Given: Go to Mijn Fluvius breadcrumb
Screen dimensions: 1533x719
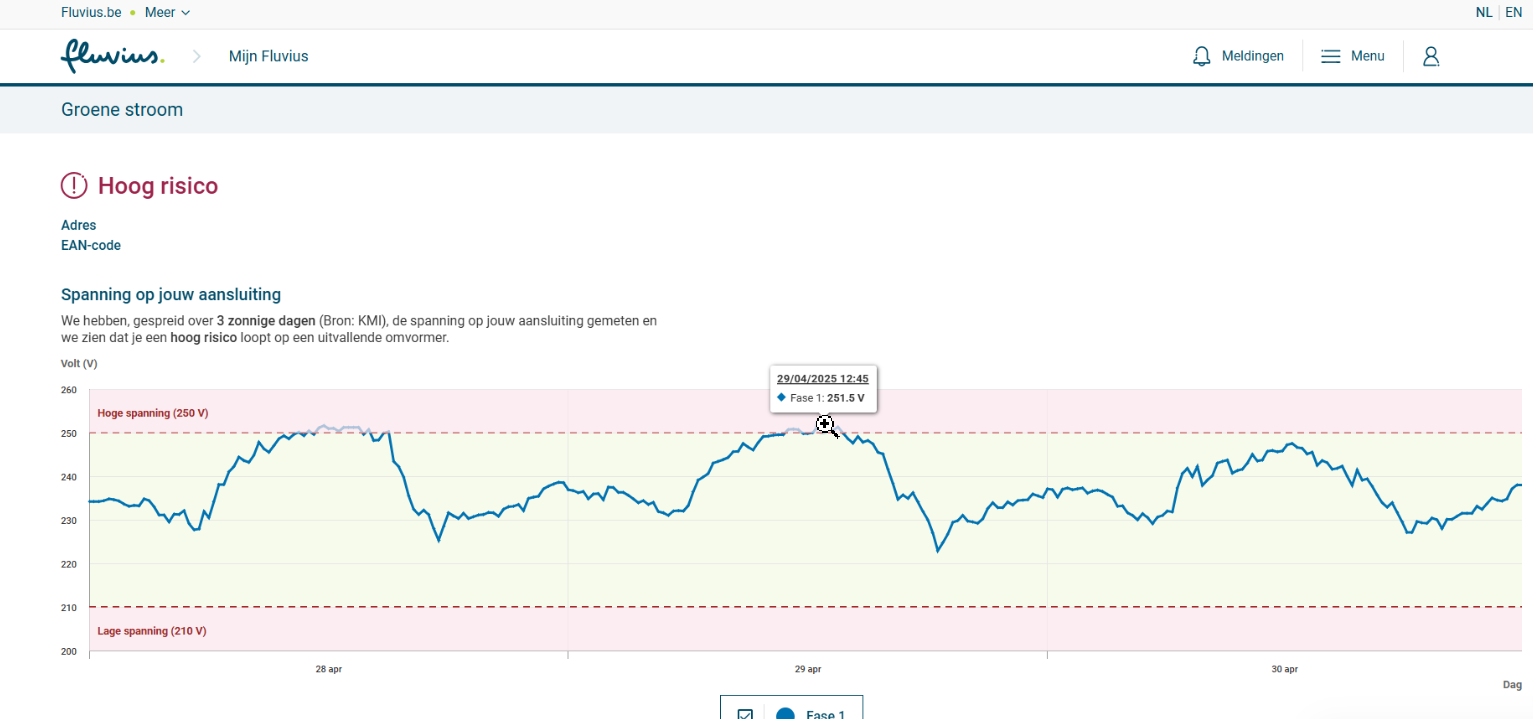Looking at the screenshot, I should [x=268, y=56].
